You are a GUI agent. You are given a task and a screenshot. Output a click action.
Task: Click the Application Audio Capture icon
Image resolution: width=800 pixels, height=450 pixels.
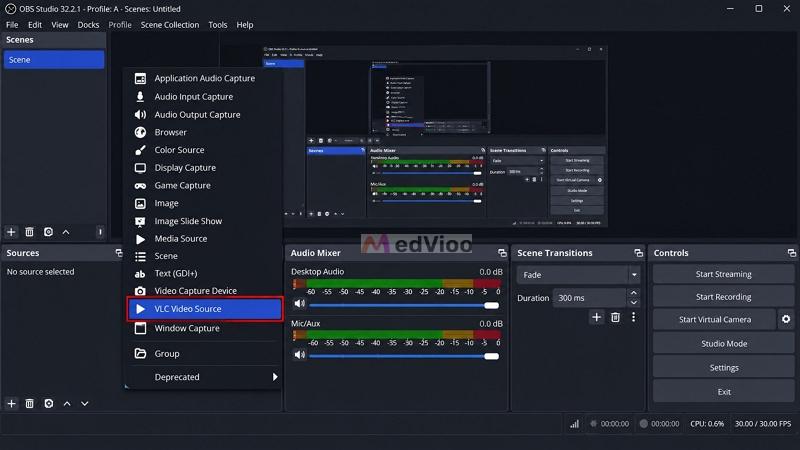click(140, 79)
